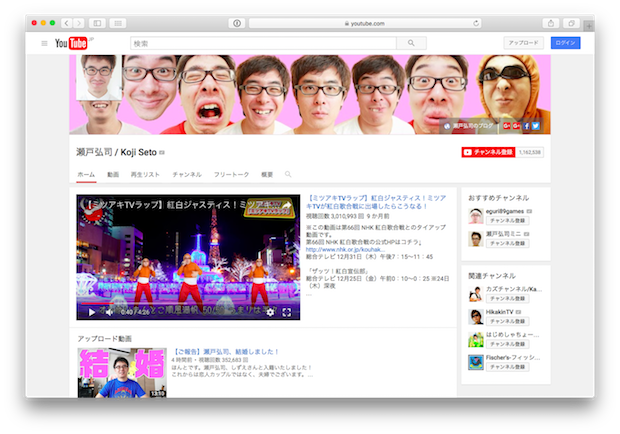Open the はじめしゃちょー channel
Screen dimensions: 620x434
[x=512, y=335]
